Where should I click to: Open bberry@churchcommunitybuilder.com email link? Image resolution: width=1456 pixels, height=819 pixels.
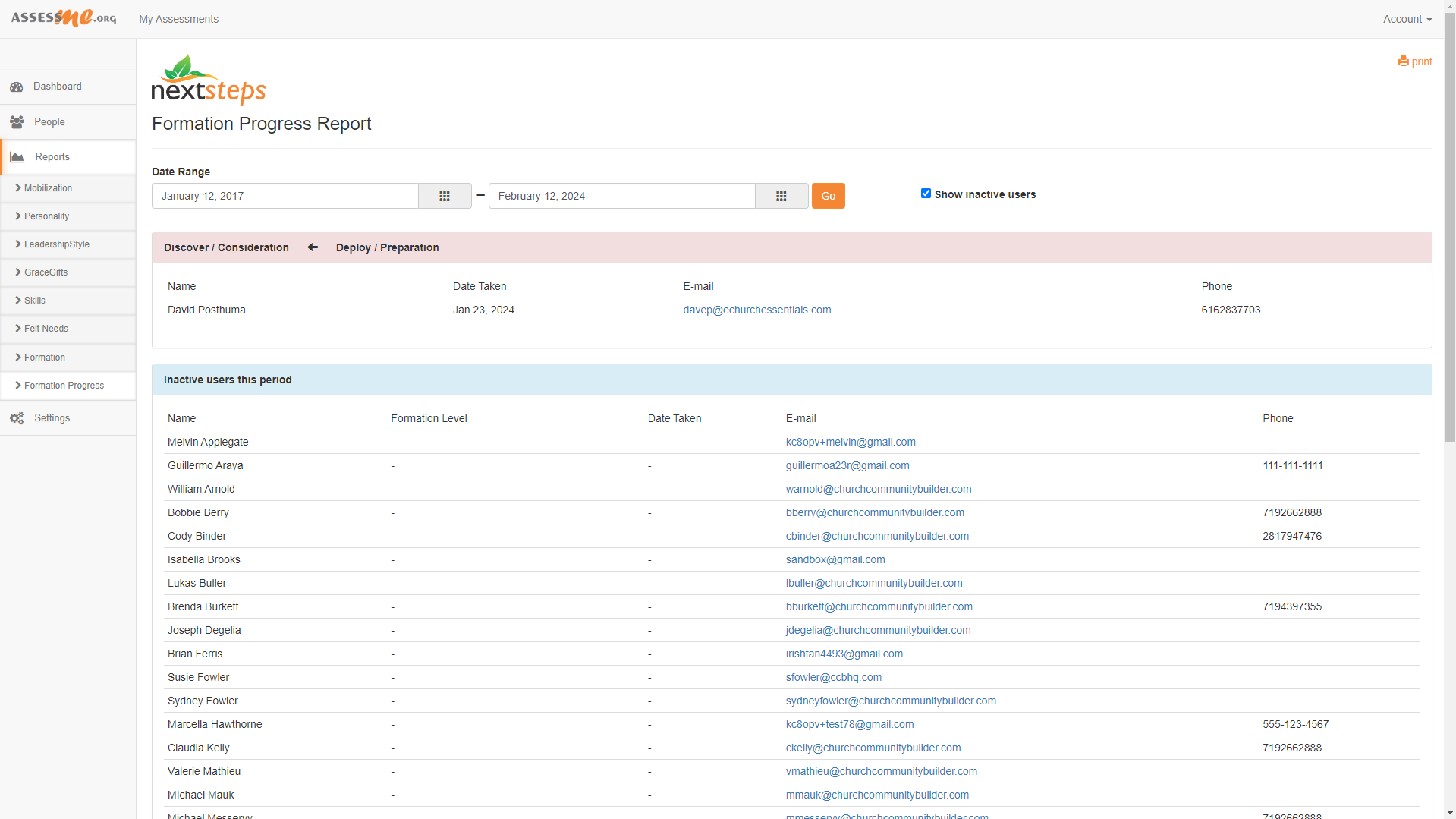[875, 512]
